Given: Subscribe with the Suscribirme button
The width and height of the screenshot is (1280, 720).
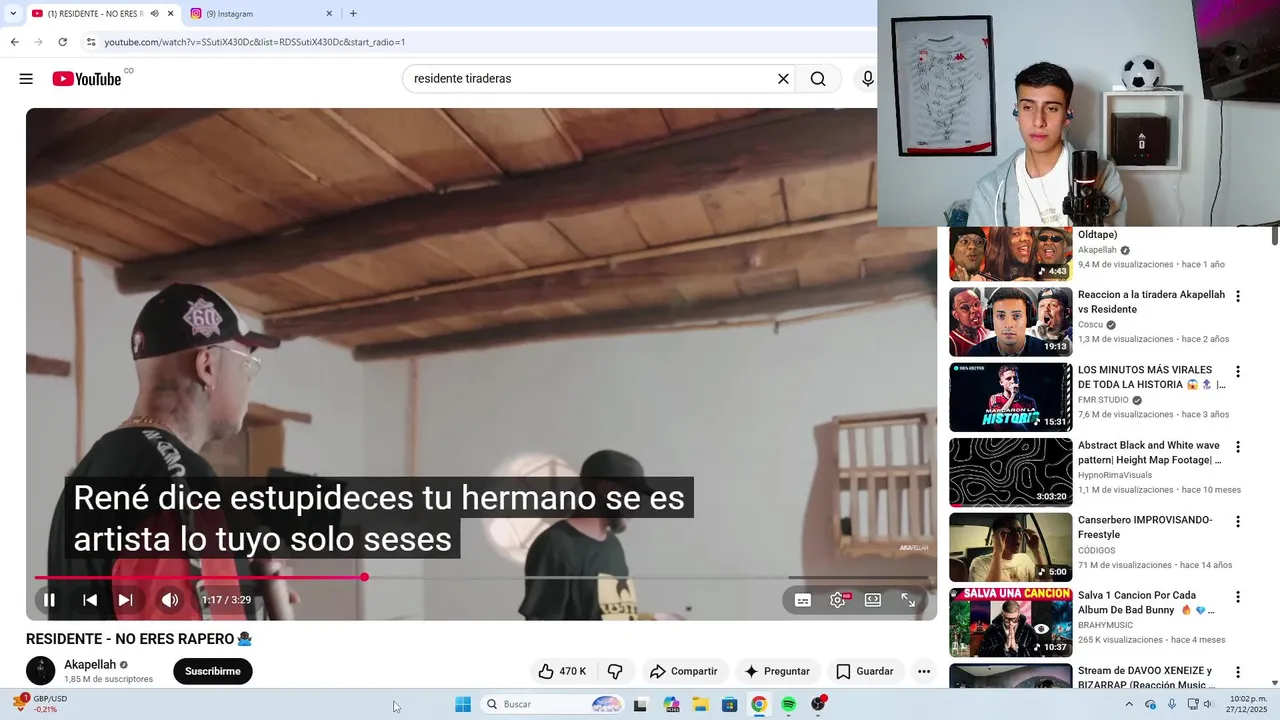Looking at the screenshot, I should (x=213, y=671).
